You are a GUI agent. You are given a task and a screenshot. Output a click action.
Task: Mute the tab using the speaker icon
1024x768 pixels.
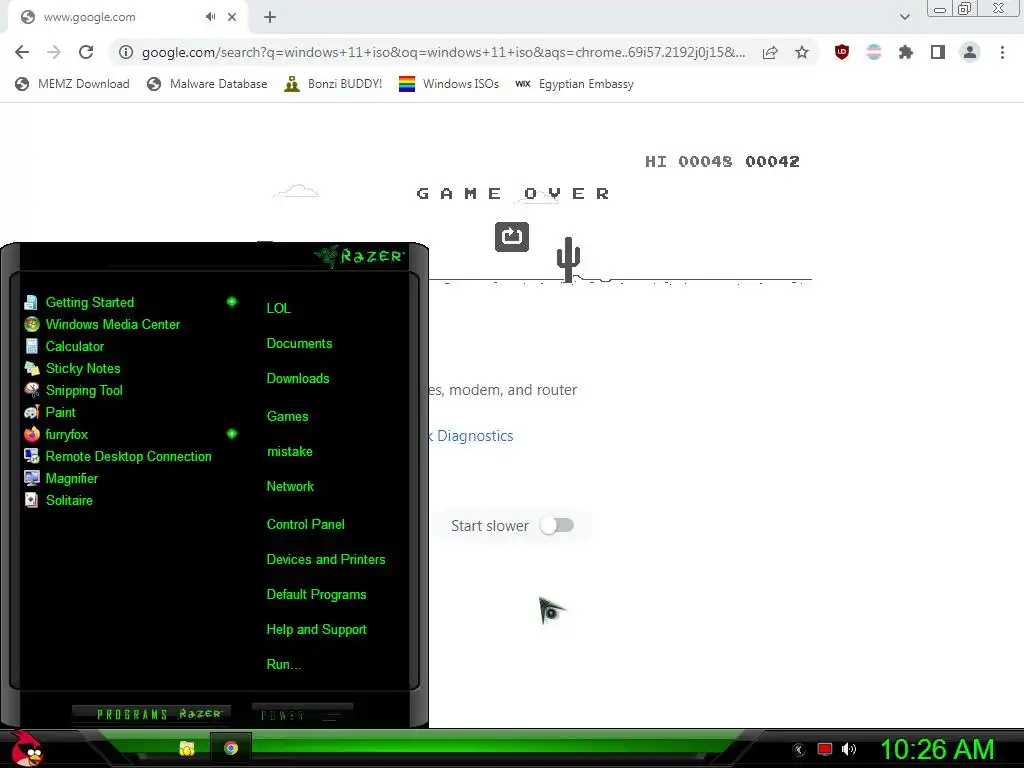point(210,17)
